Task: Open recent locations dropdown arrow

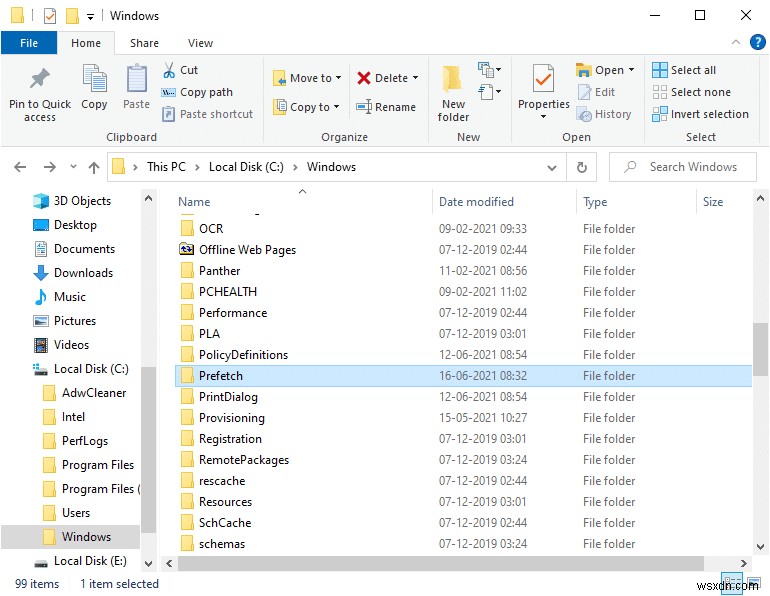Action: click(x=73, y=167)
